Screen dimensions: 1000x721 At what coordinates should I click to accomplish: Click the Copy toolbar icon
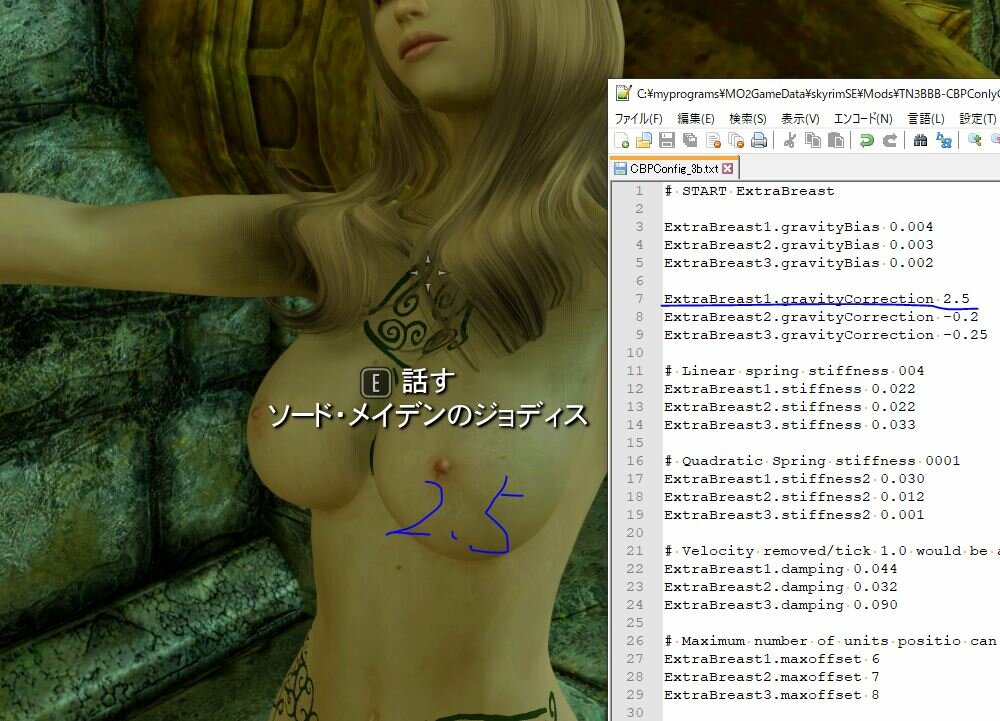[x=812, y=140]
